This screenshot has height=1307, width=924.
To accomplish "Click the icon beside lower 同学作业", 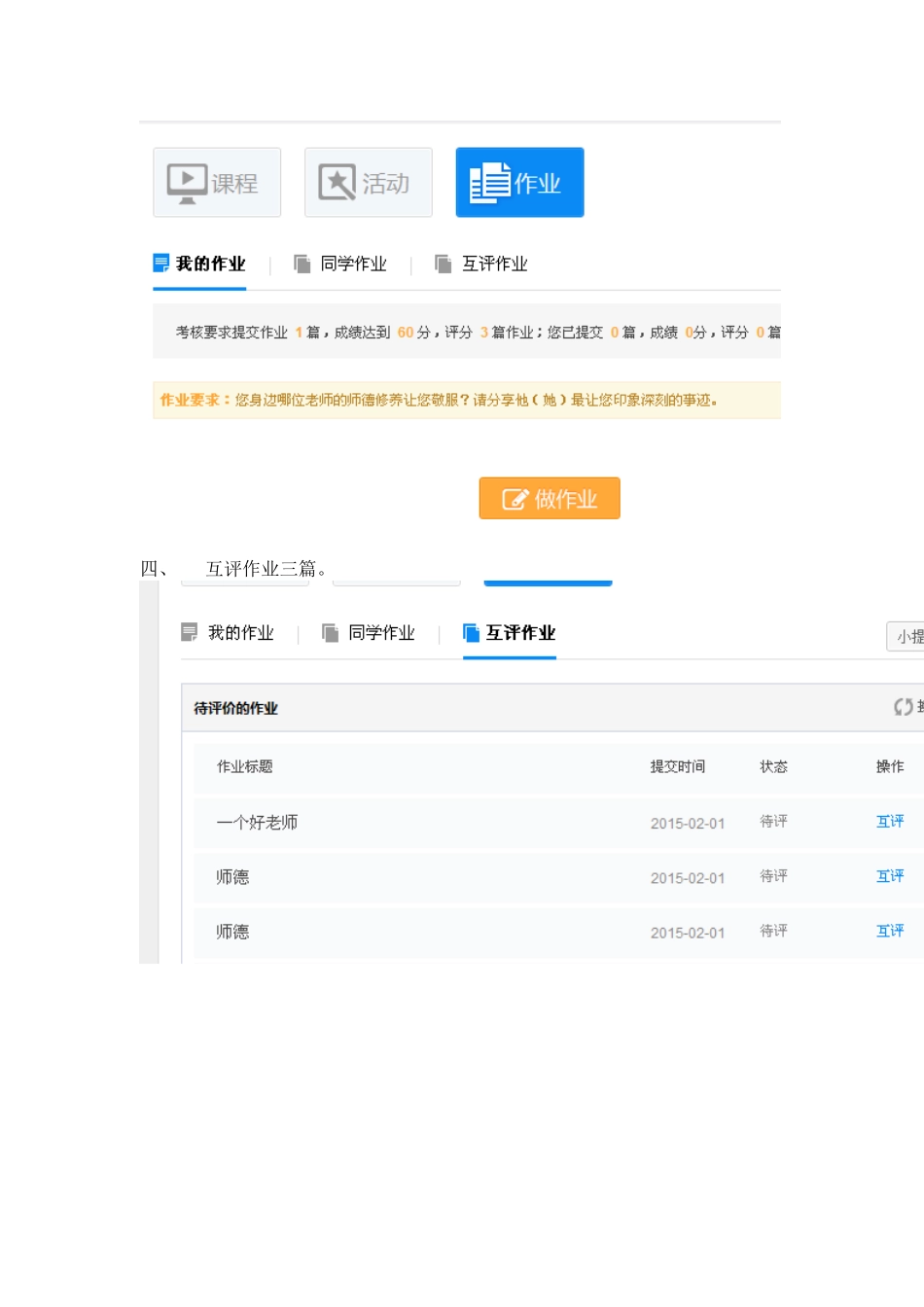I will (x=331, y=633).
